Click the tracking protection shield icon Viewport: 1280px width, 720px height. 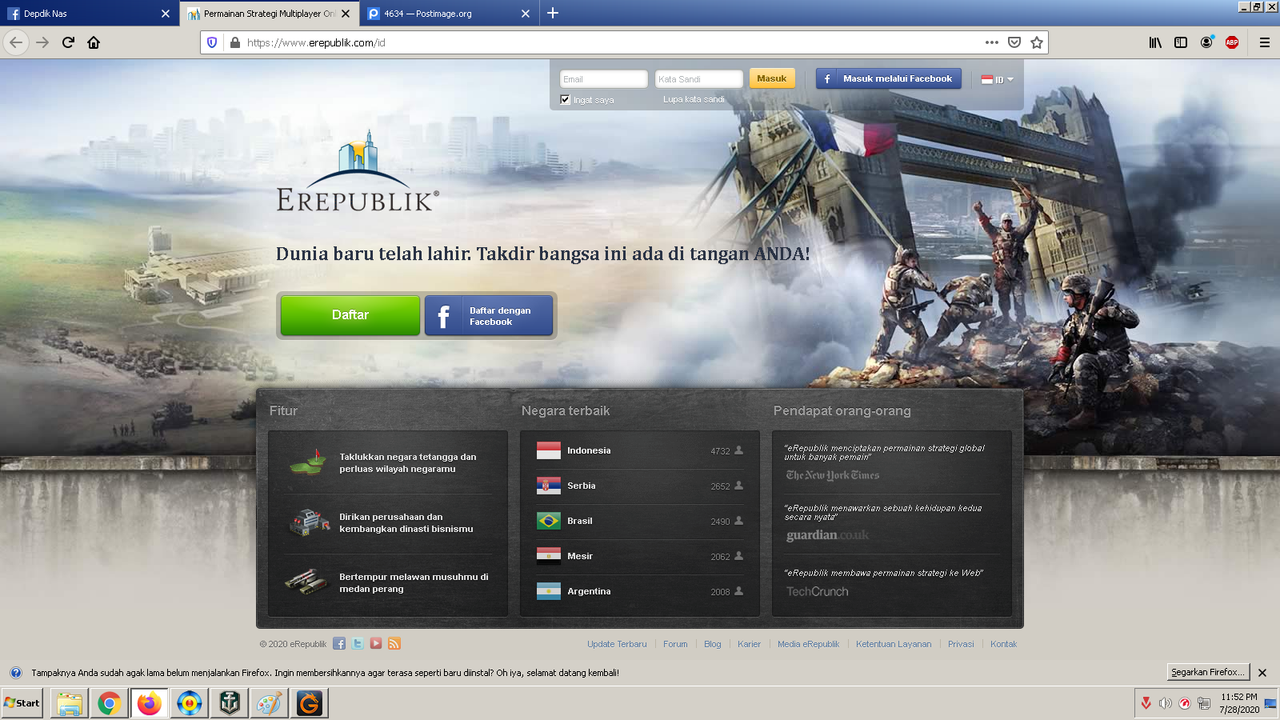(x=212, y=42)
